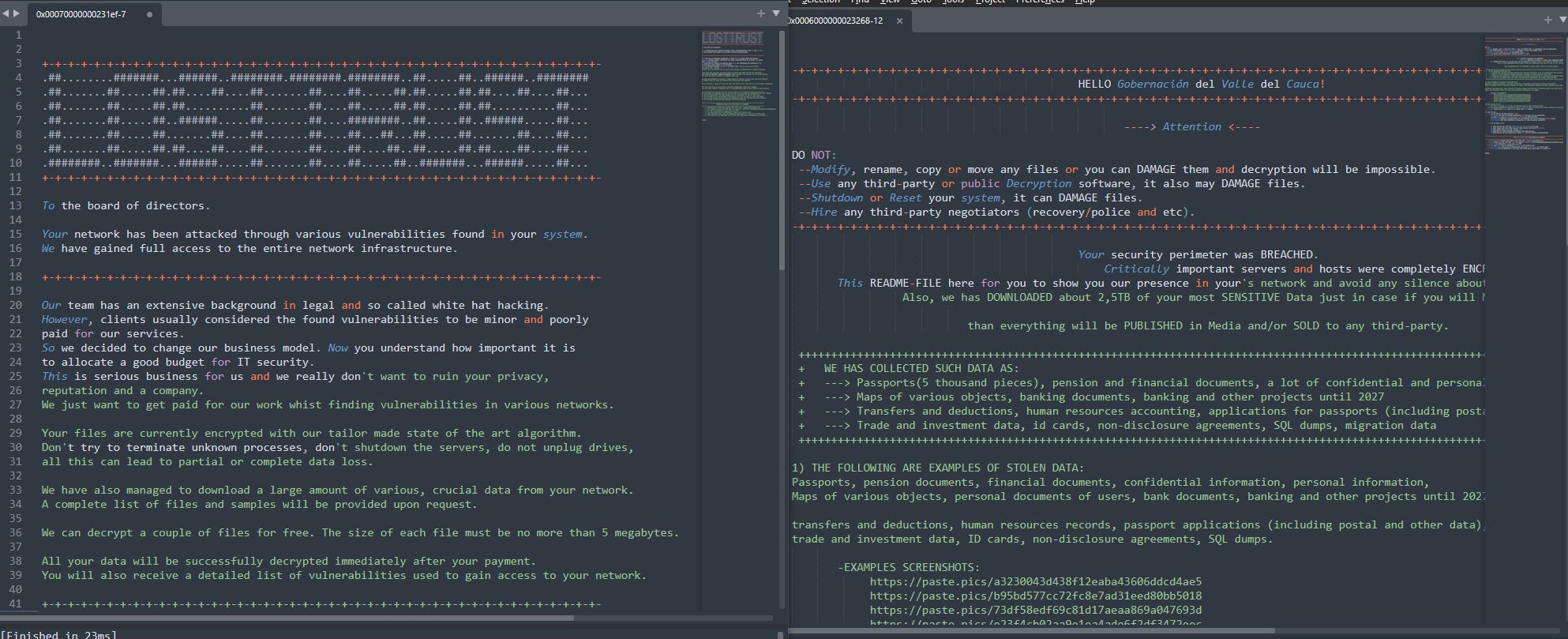Screen dimensions: 1568x639
Task: Click the unsaved dot on tab 0x00070000000231ef-7
Action: pos(149,14)
